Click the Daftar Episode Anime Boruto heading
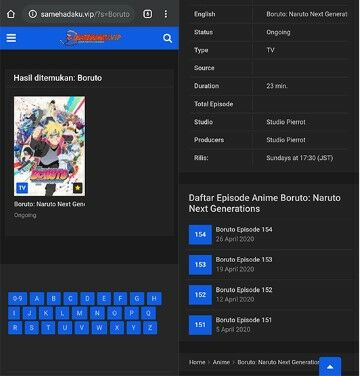 pyautogui.click(x=265, y=203)
